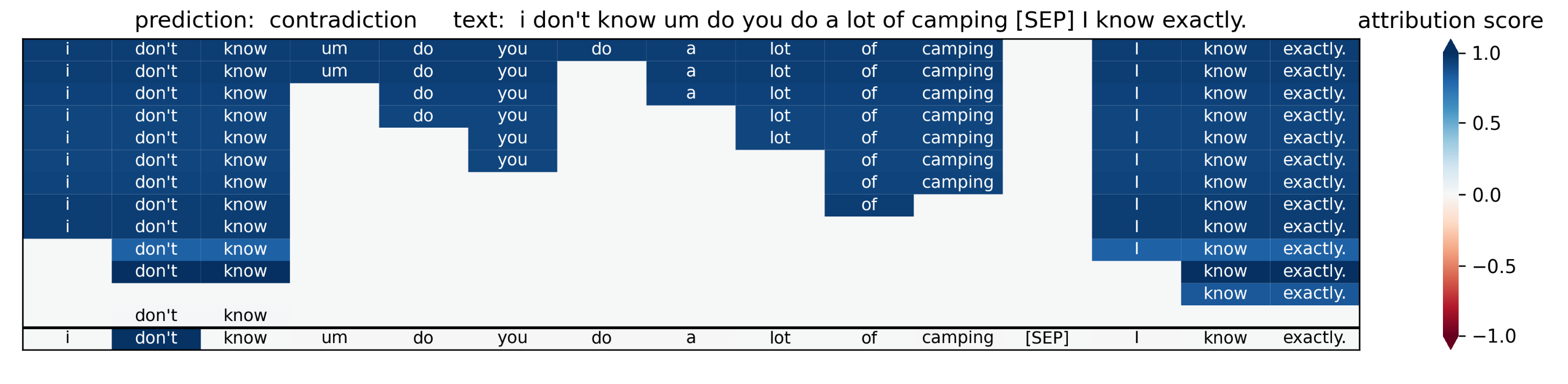Image resolution: width=1568 pixels, height=384 pixels.
Task: Click the 0.5 tick label on the colorbar
Action: [x=1486, y=124]
